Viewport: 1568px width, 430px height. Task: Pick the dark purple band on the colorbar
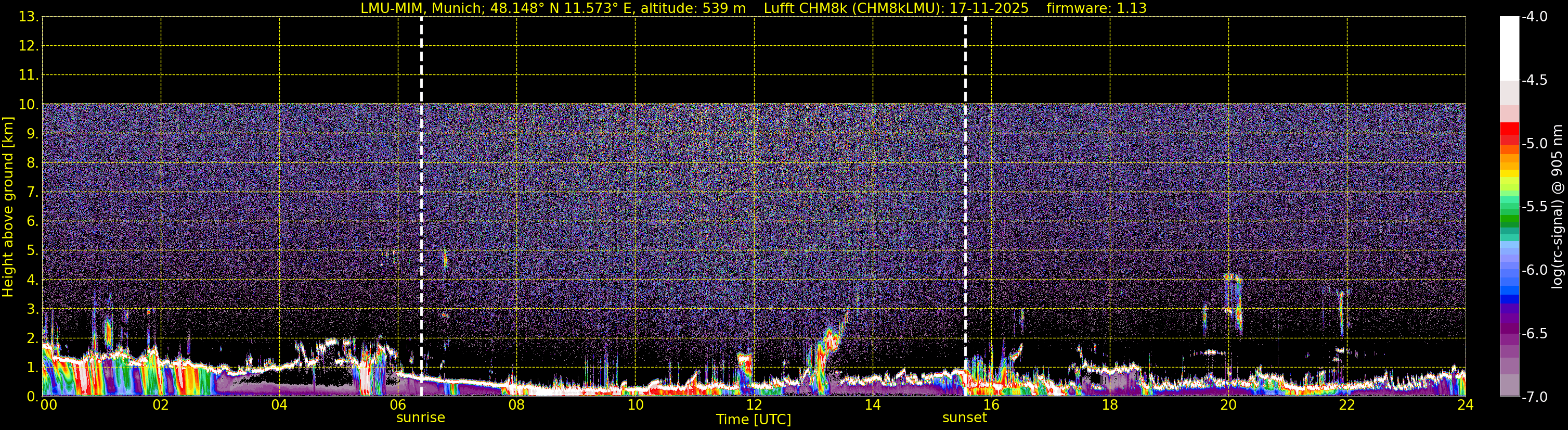[1509, 328]
